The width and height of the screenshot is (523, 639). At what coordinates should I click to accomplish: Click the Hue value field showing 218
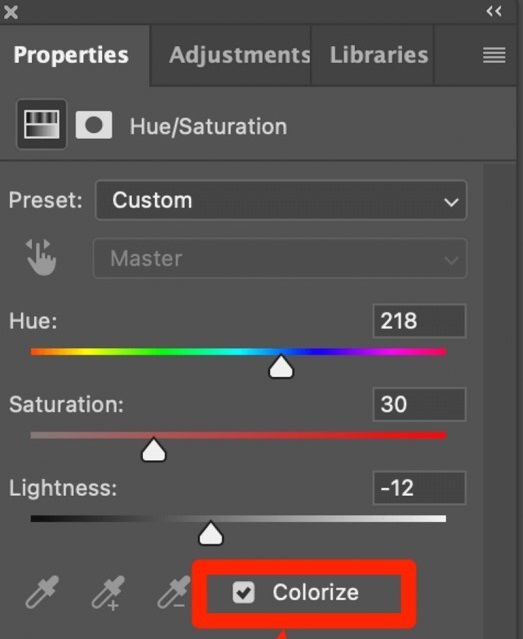click(x=419, y=321)
